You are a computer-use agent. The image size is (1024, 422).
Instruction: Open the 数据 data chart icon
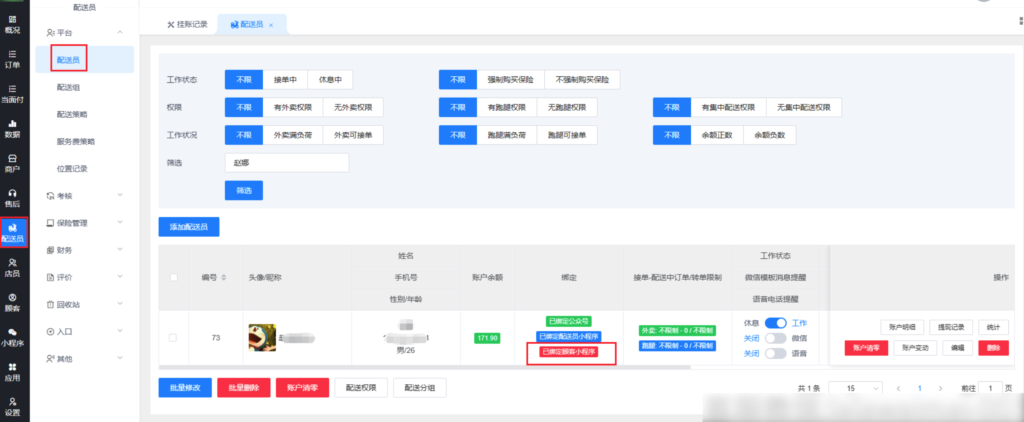(x=13, y=127)
